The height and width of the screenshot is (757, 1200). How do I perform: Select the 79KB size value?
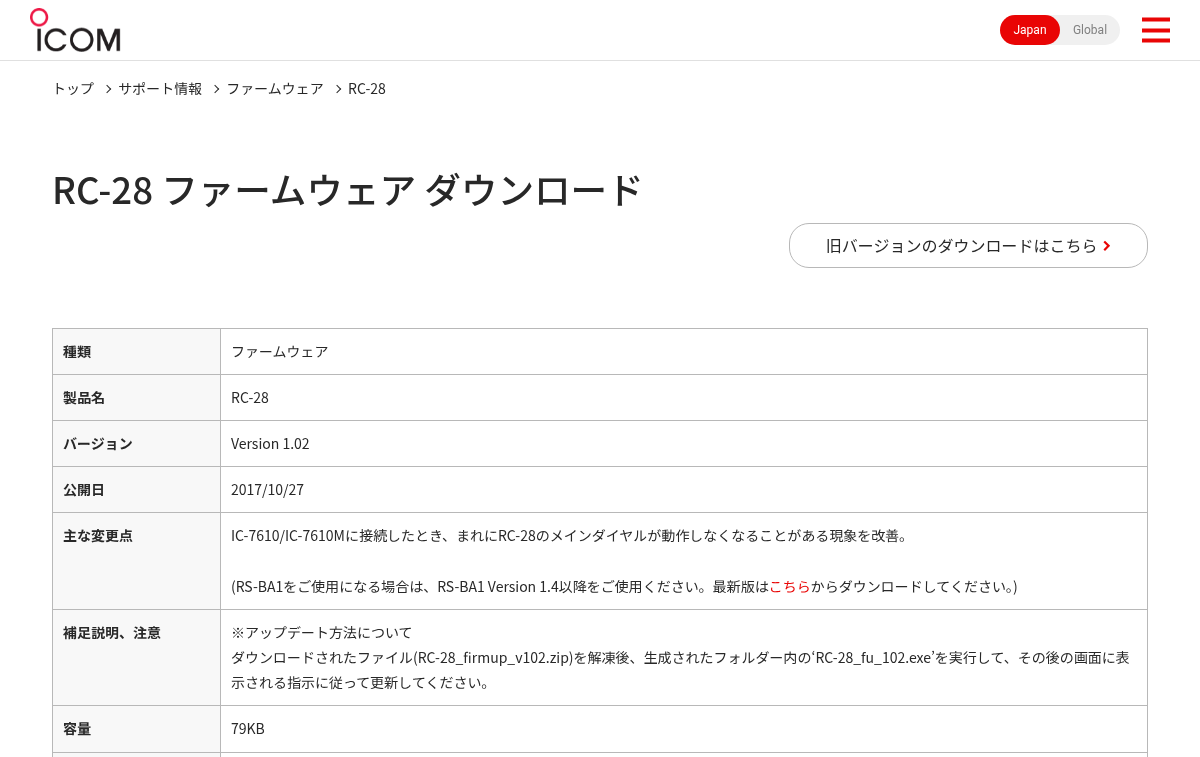[x=248, y=728]
